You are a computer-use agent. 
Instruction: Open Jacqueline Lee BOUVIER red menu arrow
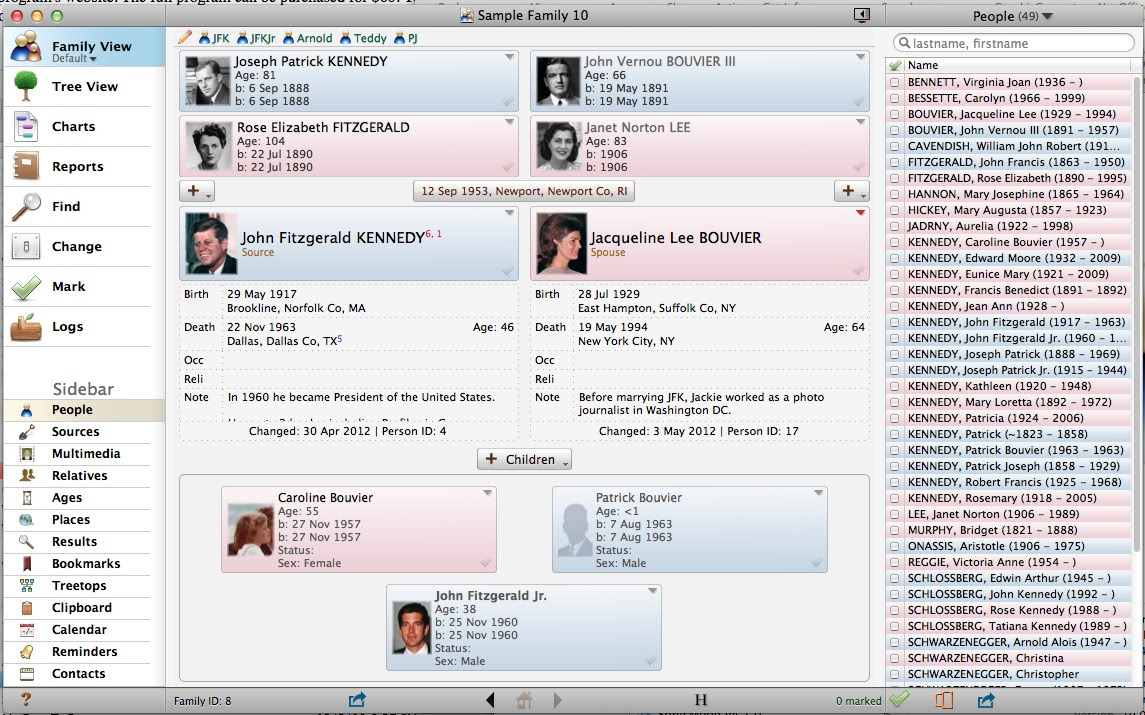(x=860, y=213)
